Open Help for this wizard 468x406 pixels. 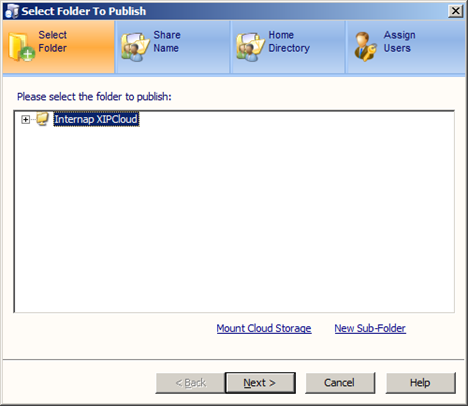coord(420,383)
